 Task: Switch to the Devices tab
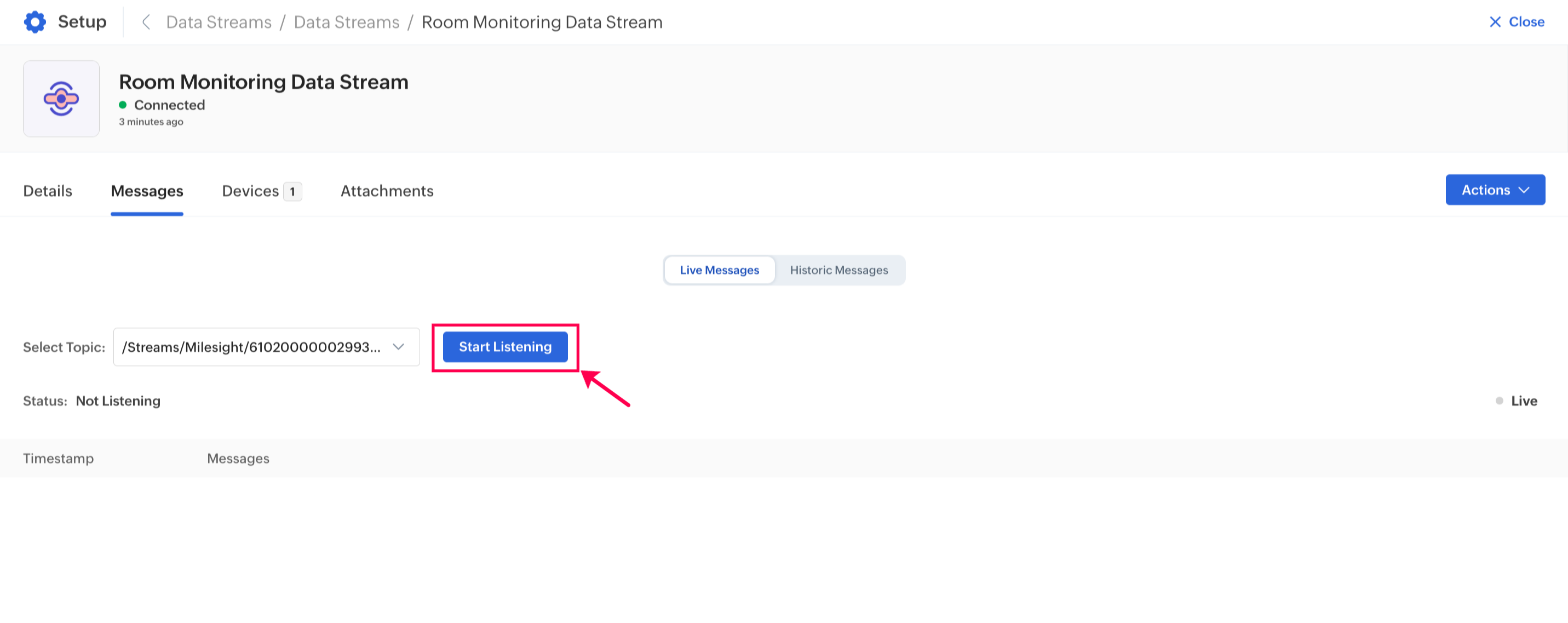click(x=250, y=191)
